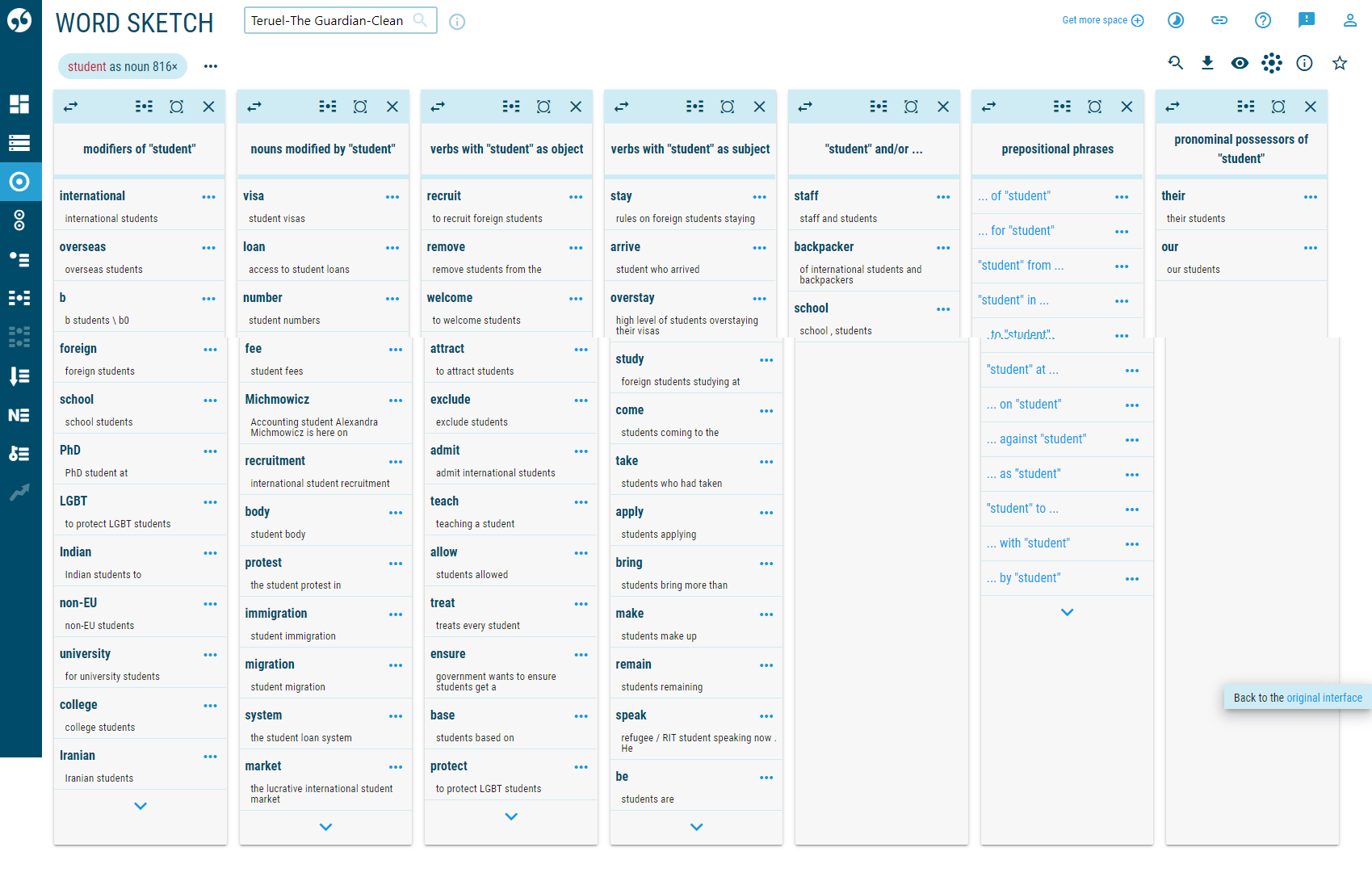The height and width of the screenshot is (885, 1372).
Task: Click the search icon in corpus field
Action: [x=420, y=19]
